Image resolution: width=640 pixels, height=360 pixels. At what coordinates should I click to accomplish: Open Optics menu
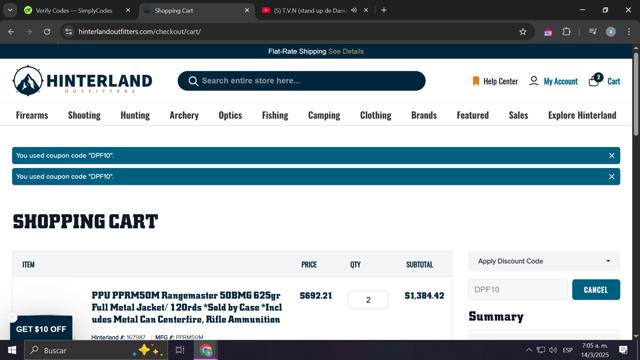pos(230,115)
